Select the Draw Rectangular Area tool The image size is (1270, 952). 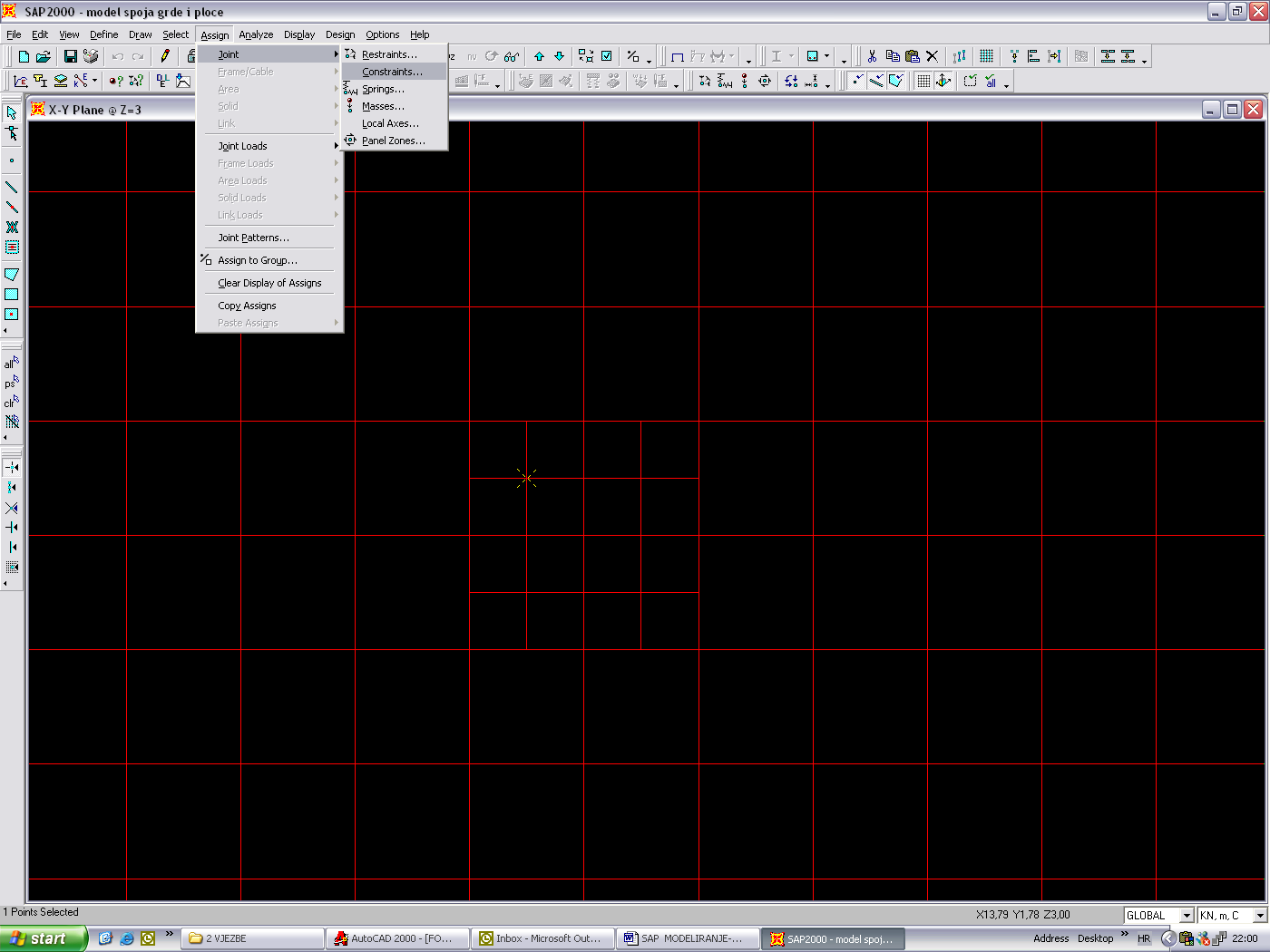point(12,294)
